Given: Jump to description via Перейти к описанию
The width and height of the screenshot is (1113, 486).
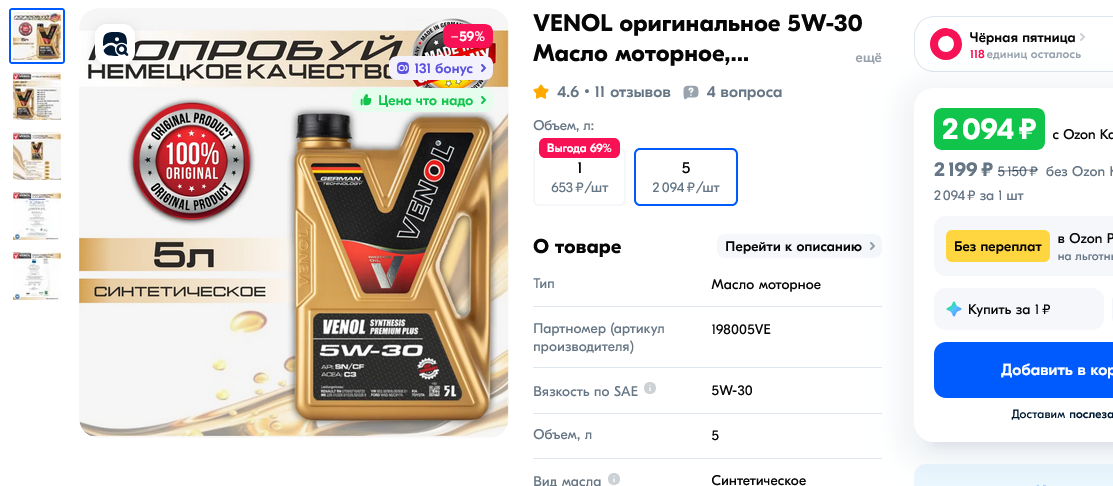Looking at the screenshot, I should [x=799, y=247].
